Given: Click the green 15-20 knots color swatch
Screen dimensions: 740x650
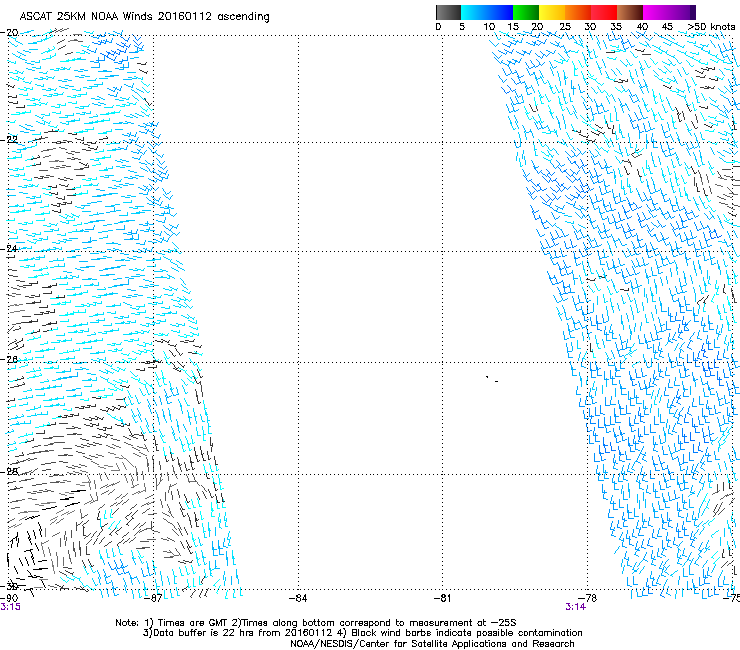Looking at the screenshot, I should coord(525,12).
